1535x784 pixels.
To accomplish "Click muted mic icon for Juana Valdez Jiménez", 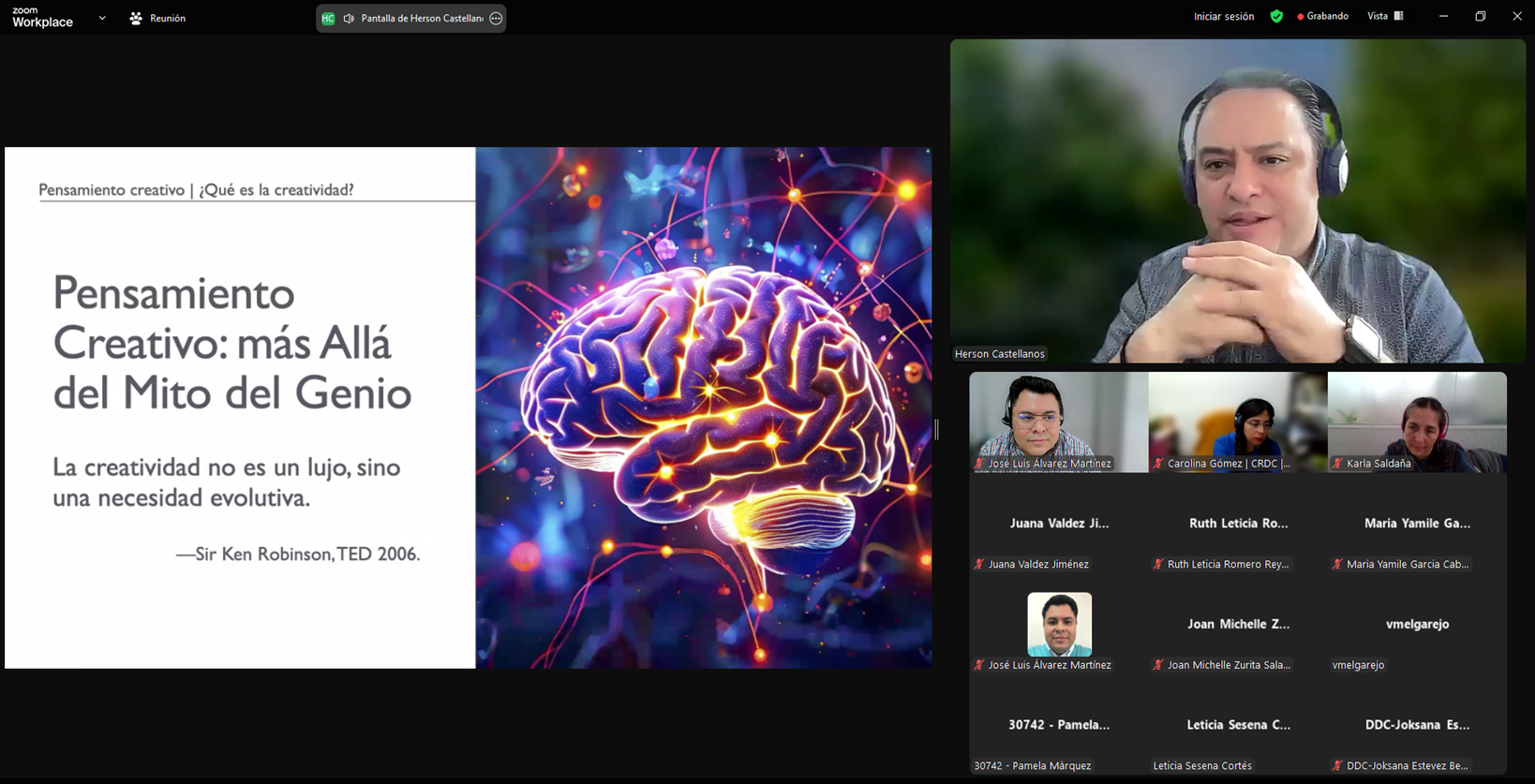I will (x=979, y=564).
